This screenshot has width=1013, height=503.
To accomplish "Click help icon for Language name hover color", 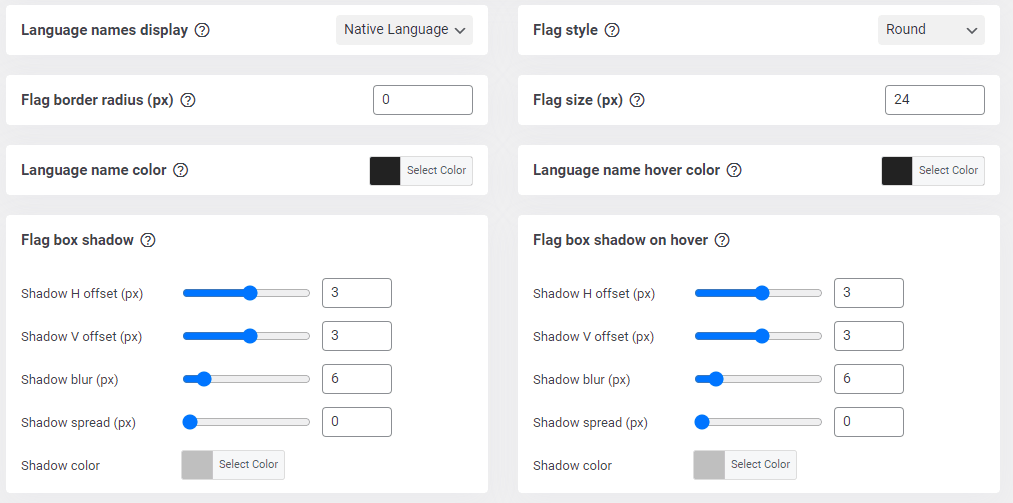I will pyautogui.click(x=734, y=170).
